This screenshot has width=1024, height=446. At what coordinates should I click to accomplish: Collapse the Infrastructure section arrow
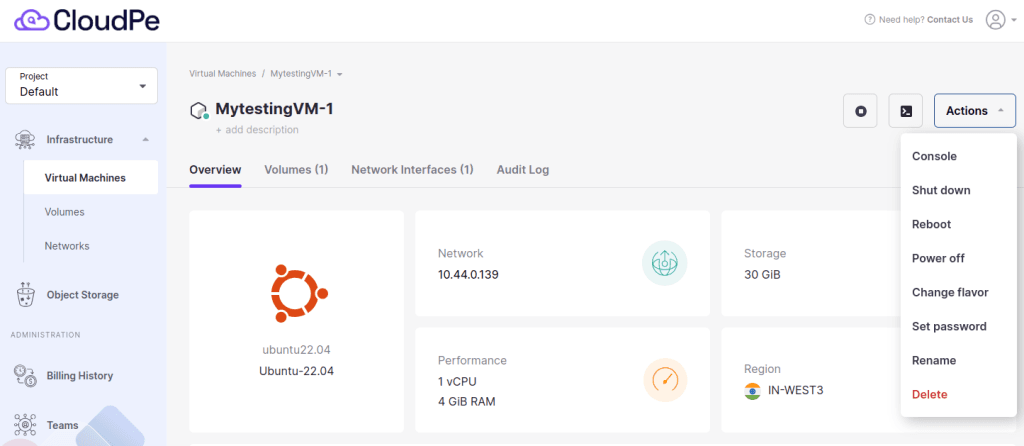[146, 140]
